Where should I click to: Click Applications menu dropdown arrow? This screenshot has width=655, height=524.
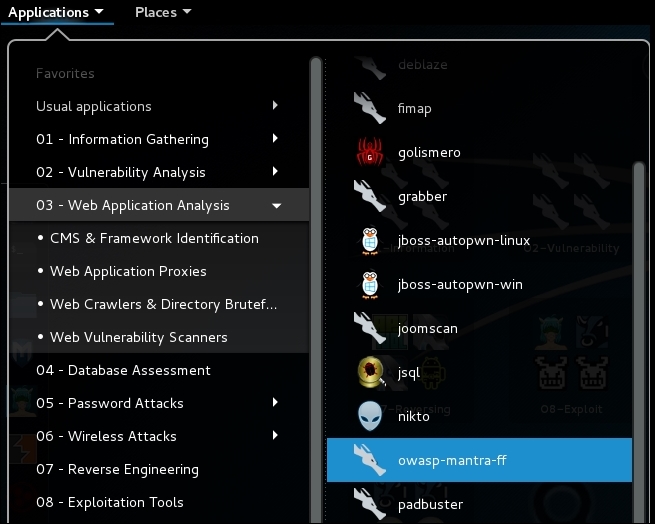[x=99, y=12]
